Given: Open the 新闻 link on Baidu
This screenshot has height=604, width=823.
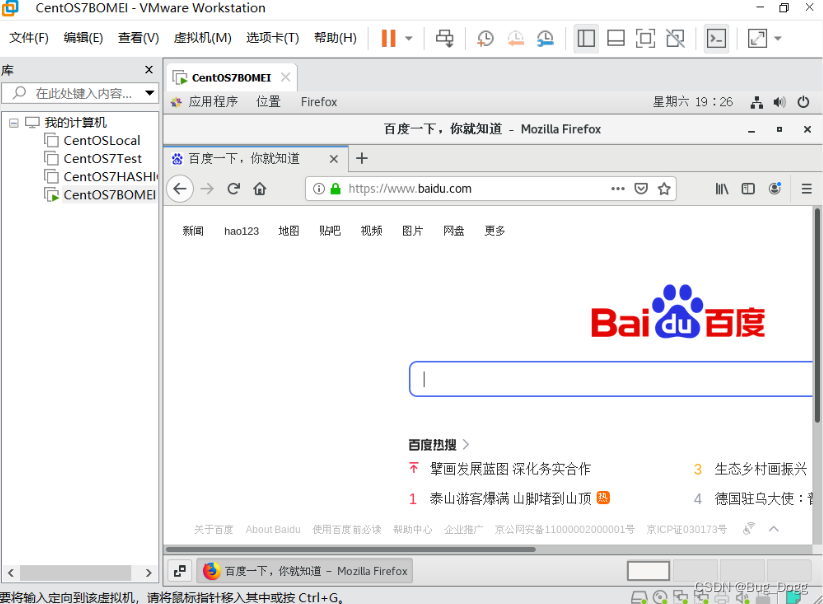Looking at the screenshot, I should [193, 231].
